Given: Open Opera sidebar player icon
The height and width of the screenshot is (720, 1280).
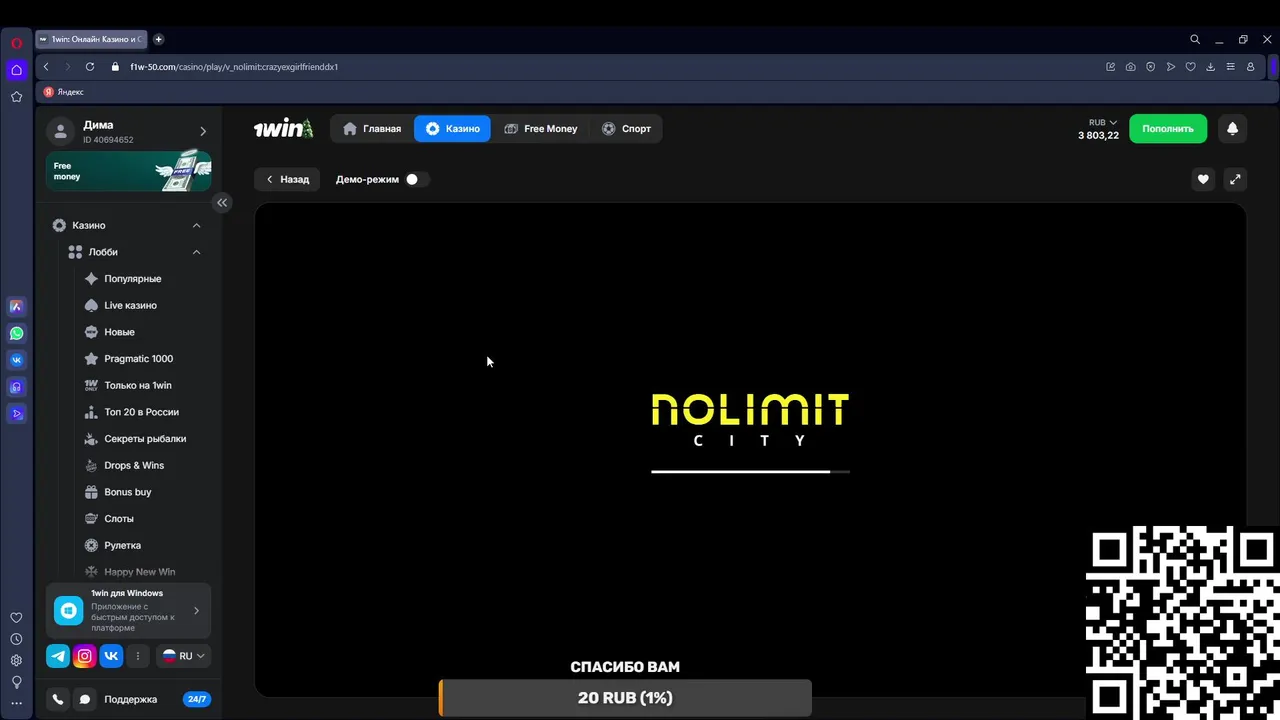Looking at the screenshot, I should (x=16, y=414).
